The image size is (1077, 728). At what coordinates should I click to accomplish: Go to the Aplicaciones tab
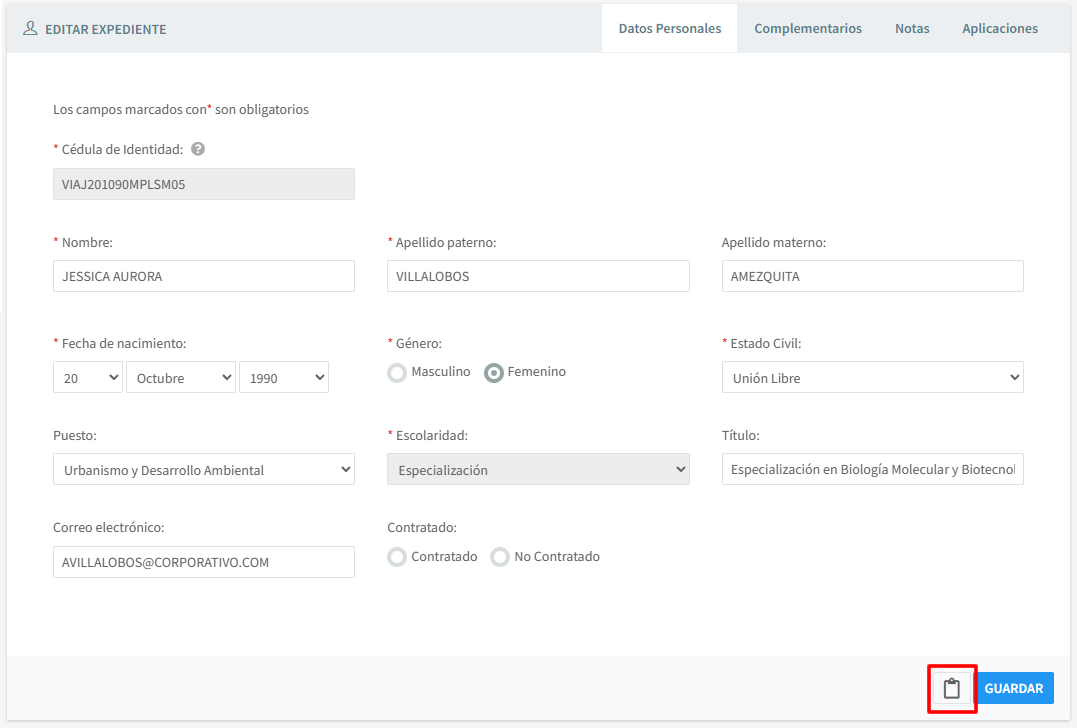(x=1000, y=29)
